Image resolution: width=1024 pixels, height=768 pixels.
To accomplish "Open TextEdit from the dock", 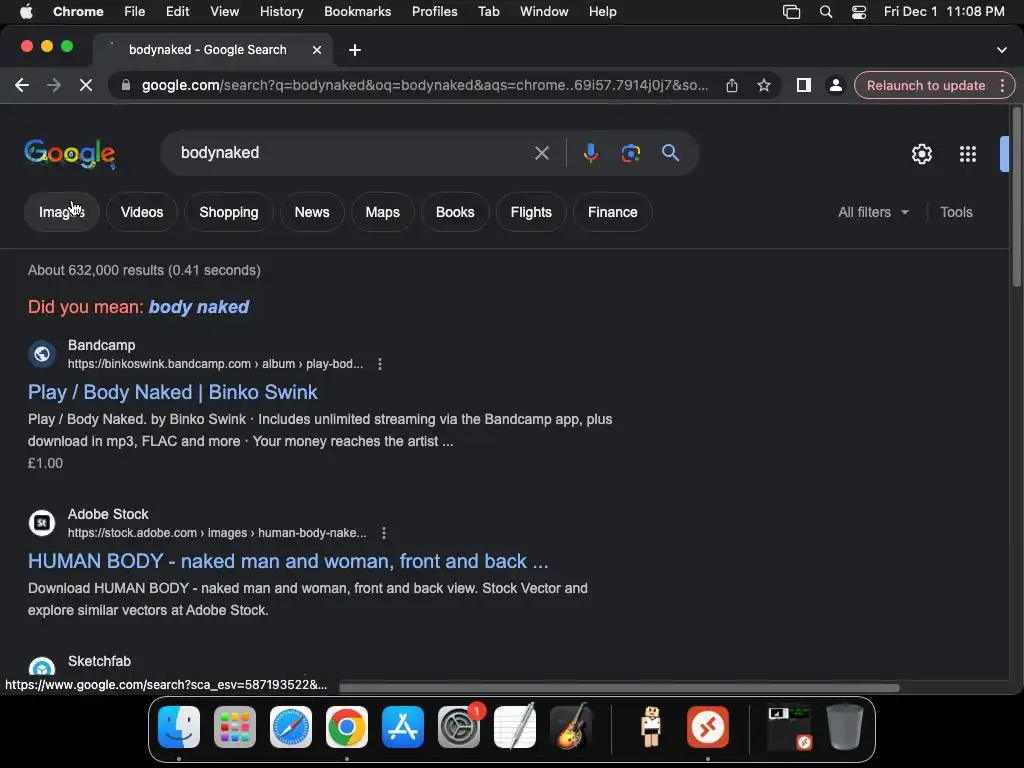I will point(515,727).
